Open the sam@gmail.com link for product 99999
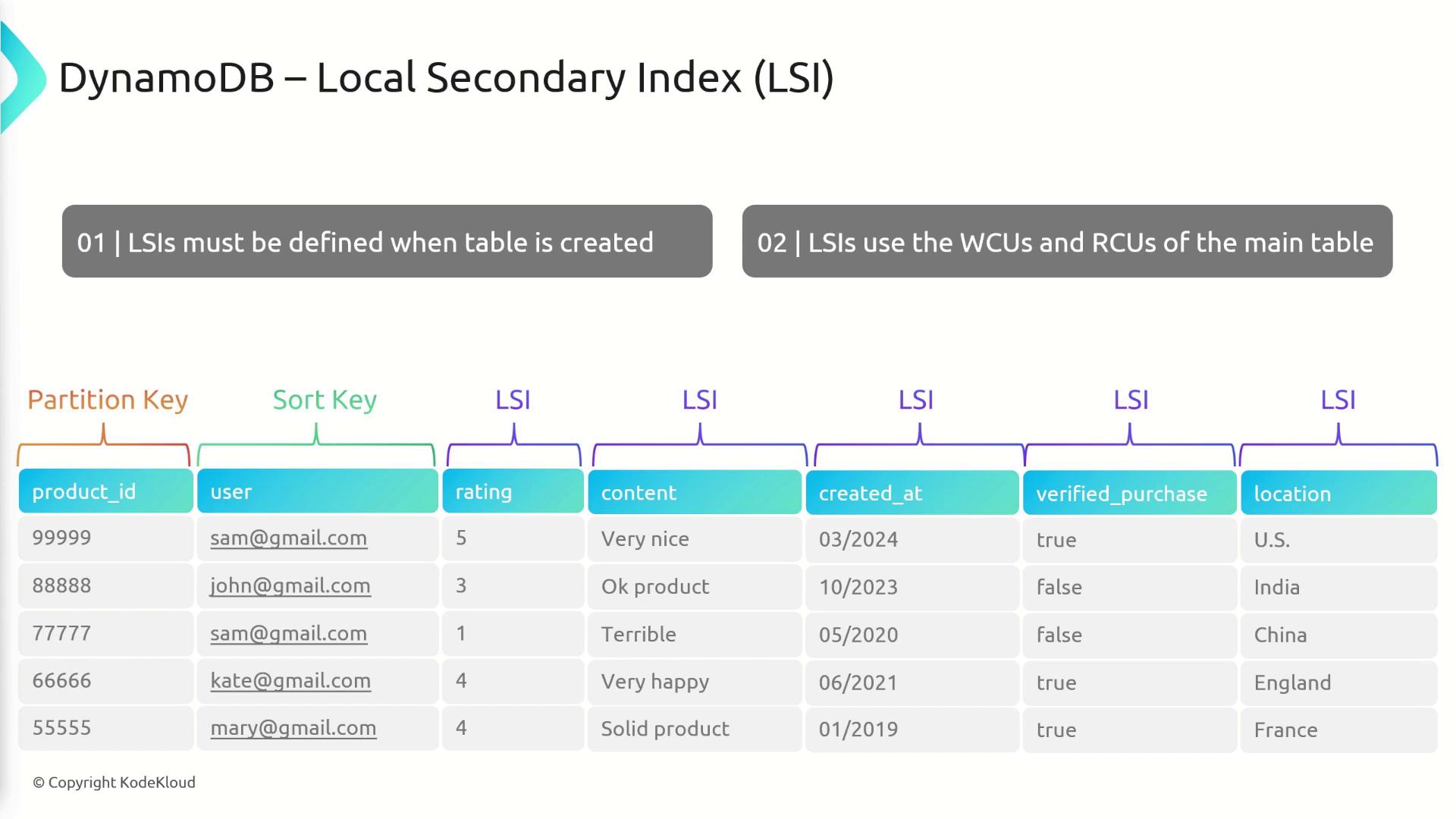This screenshot has width=1456, height=819. coord(288,538)
